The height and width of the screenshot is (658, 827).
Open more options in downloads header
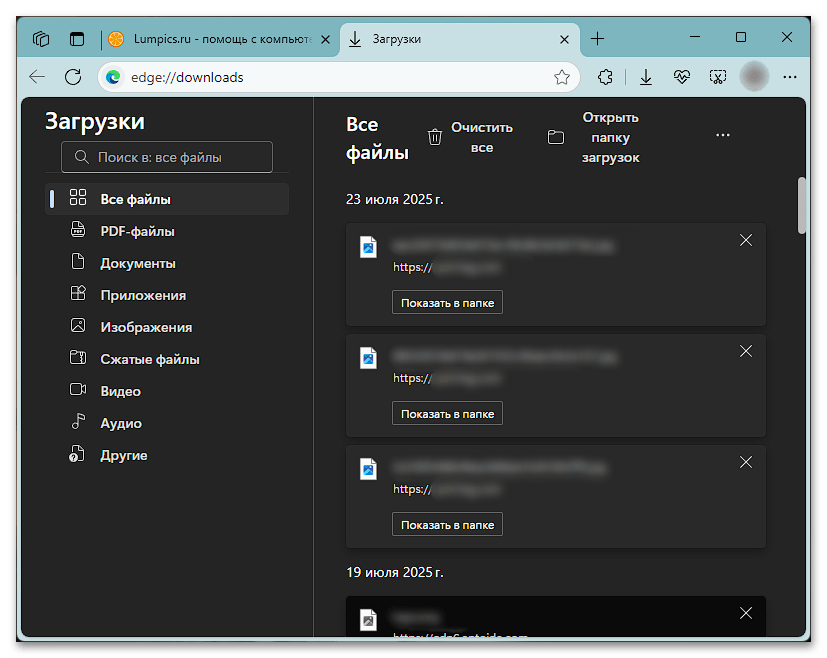click(x=723, y=136)
